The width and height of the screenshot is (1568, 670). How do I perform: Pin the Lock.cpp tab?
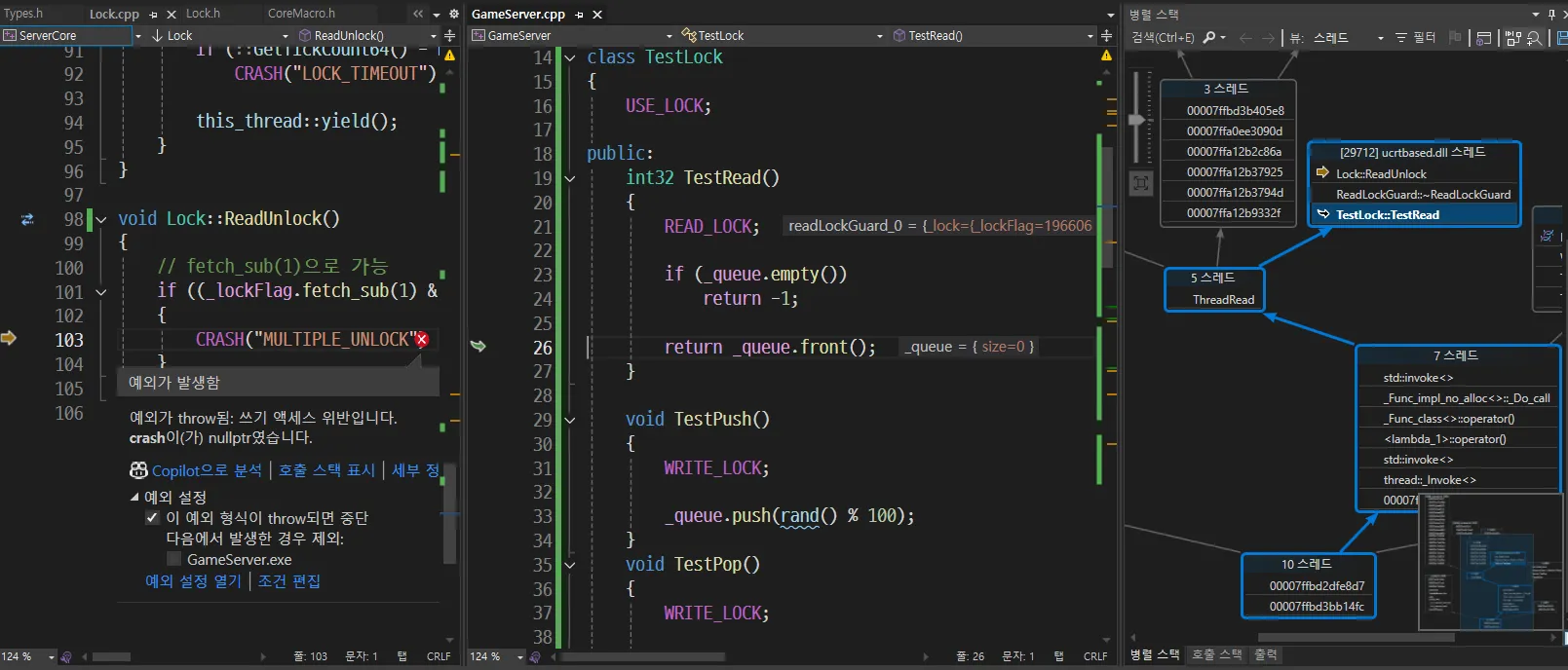[154, 15]
